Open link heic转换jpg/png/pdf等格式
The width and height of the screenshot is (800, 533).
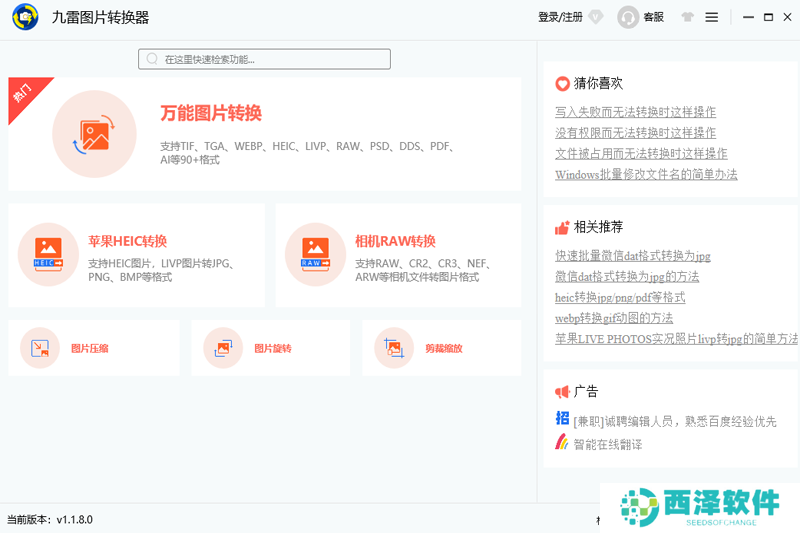tap(620, 297)
